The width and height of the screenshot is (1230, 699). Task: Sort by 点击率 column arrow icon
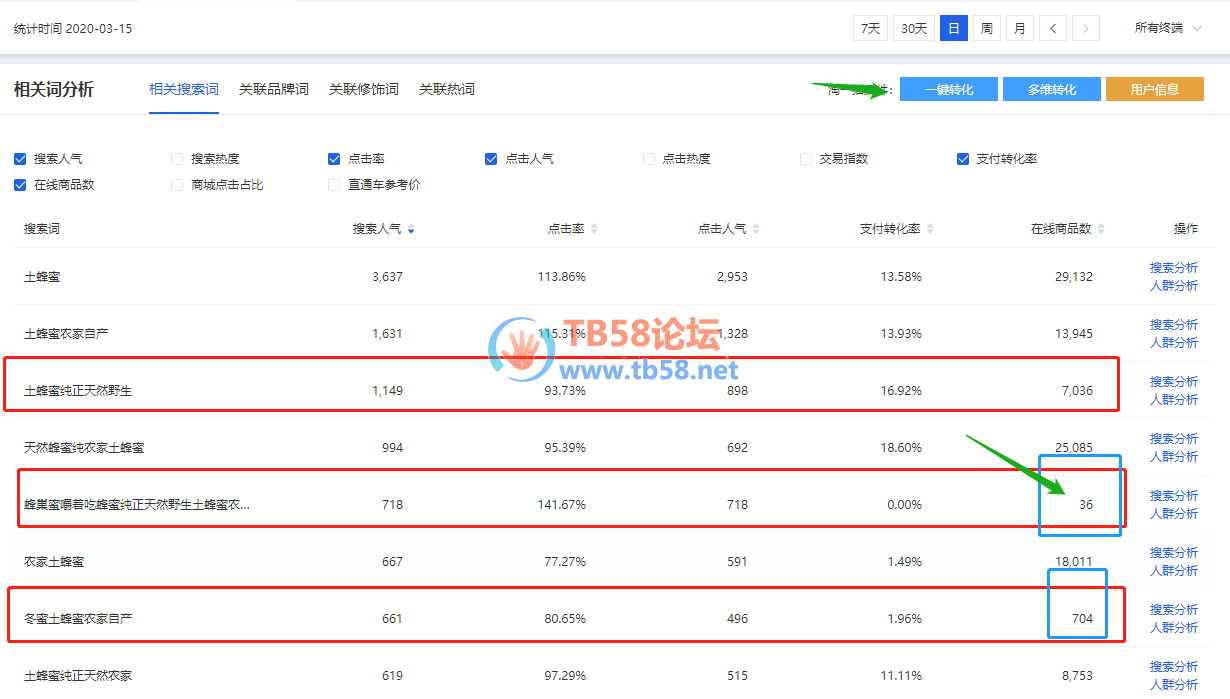(594, 229)
